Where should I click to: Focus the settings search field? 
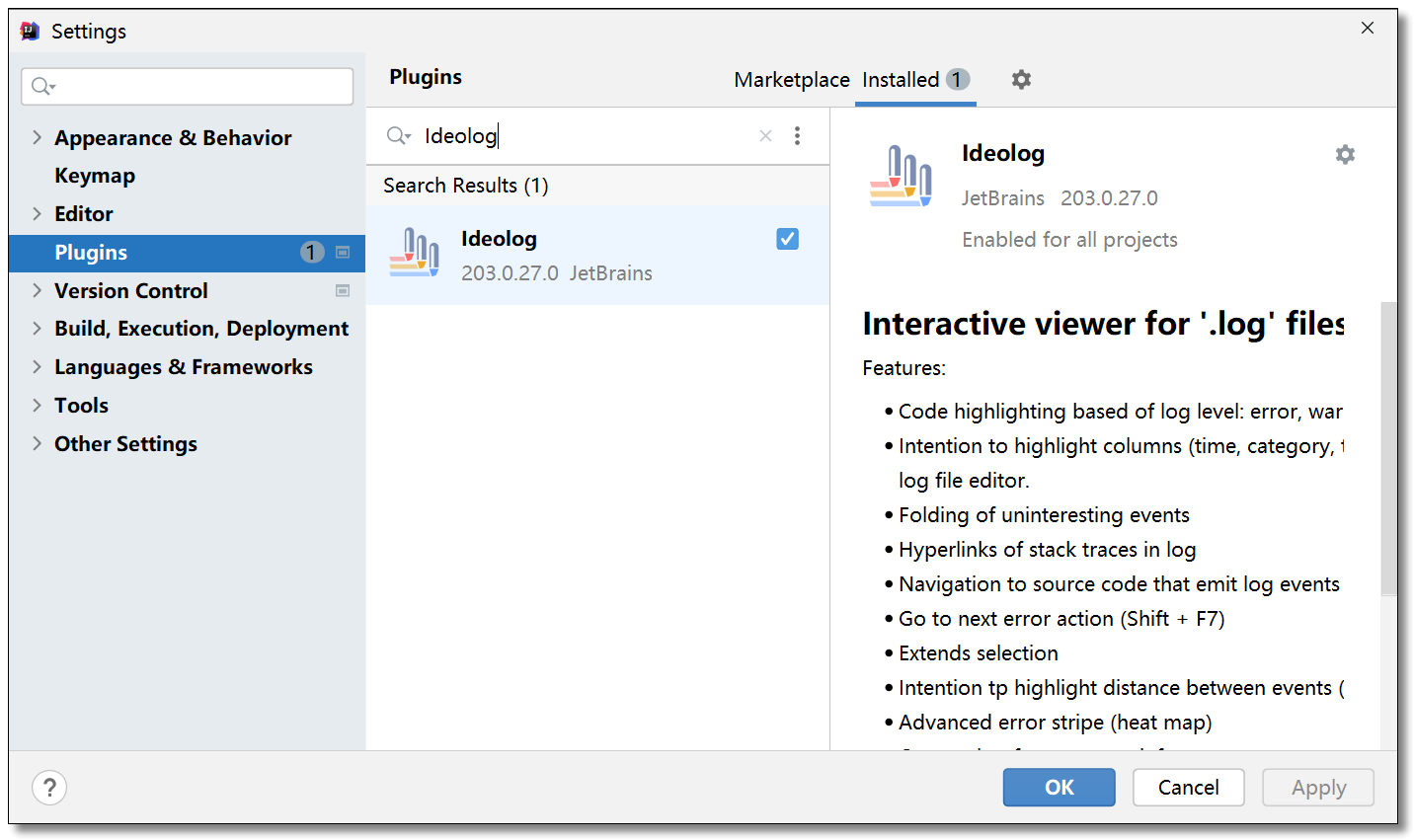(x=188, y=87)
